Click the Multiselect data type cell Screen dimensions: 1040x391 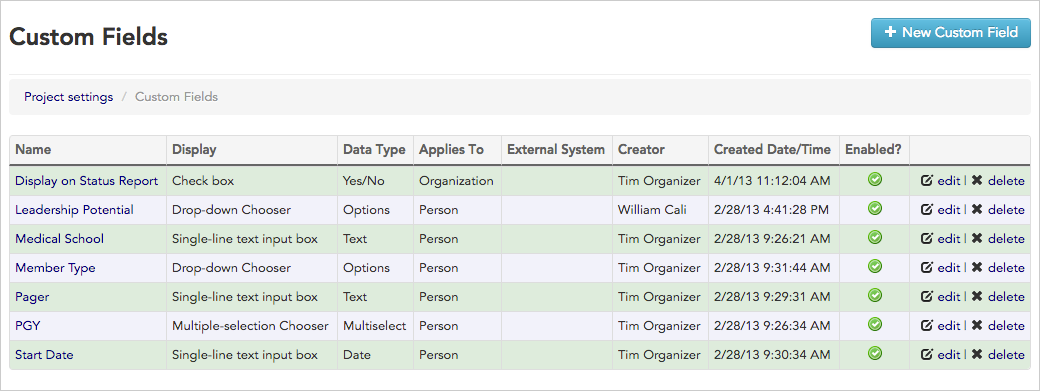pyautogui.click(x=374, y=325)
